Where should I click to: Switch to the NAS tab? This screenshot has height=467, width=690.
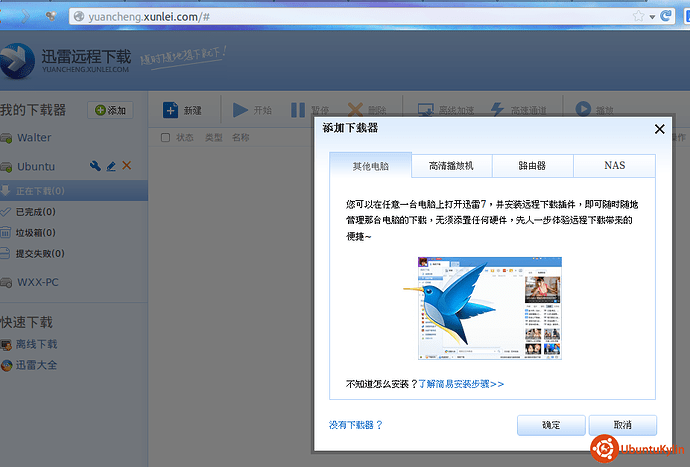pyautogui.click(x=614, y=165)
